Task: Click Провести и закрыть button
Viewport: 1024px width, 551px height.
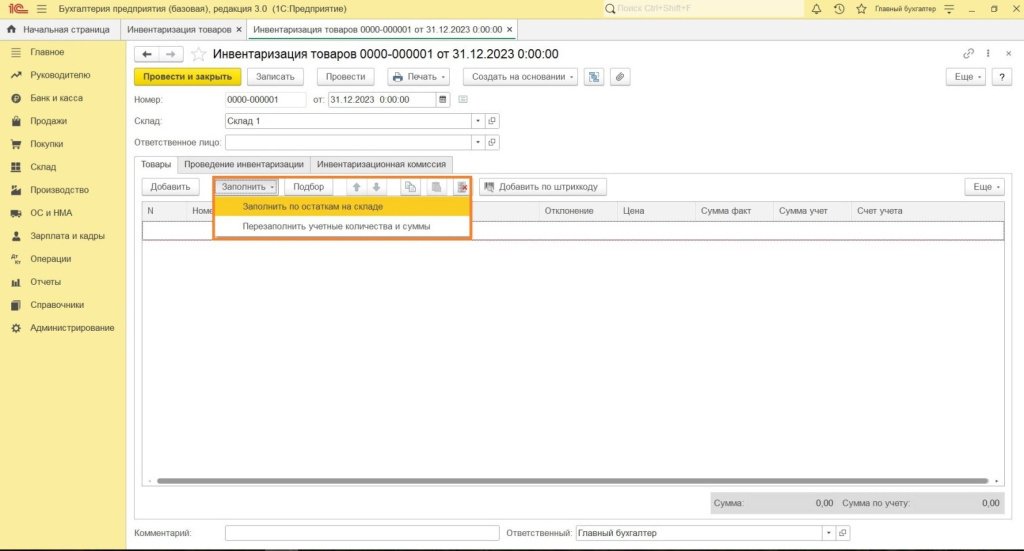Action: click(x=187, y=76)
